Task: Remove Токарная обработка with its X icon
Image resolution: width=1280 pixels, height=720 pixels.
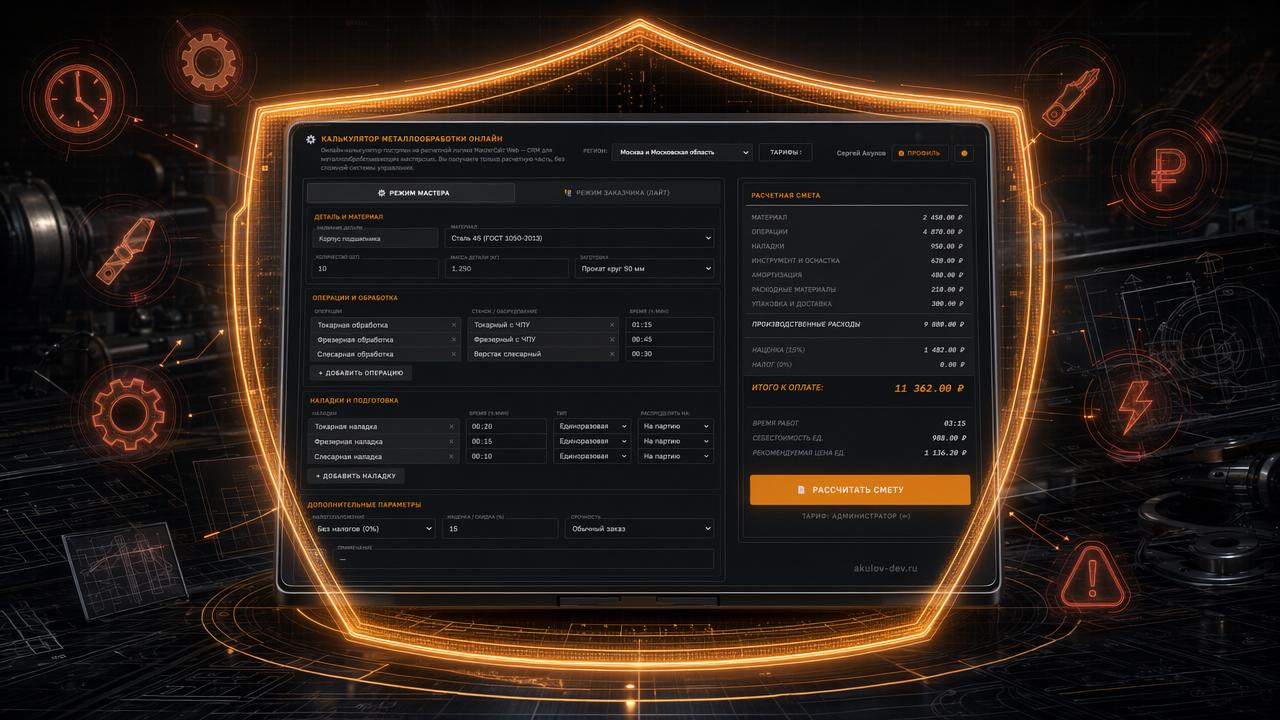Action: [x=453, y=325]
